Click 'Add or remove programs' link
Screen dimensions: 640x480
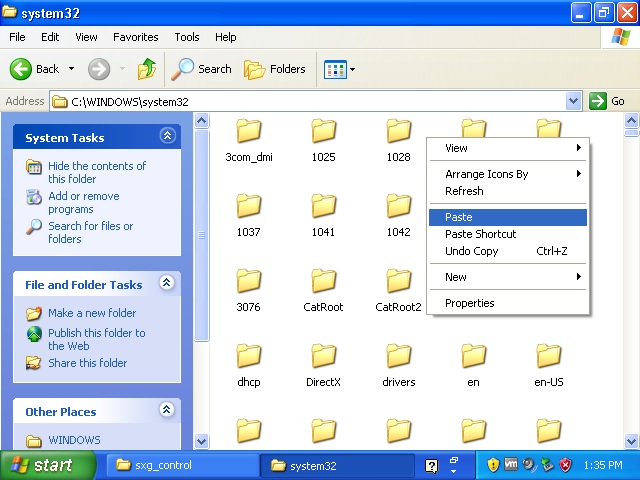(x=84, y=203)
